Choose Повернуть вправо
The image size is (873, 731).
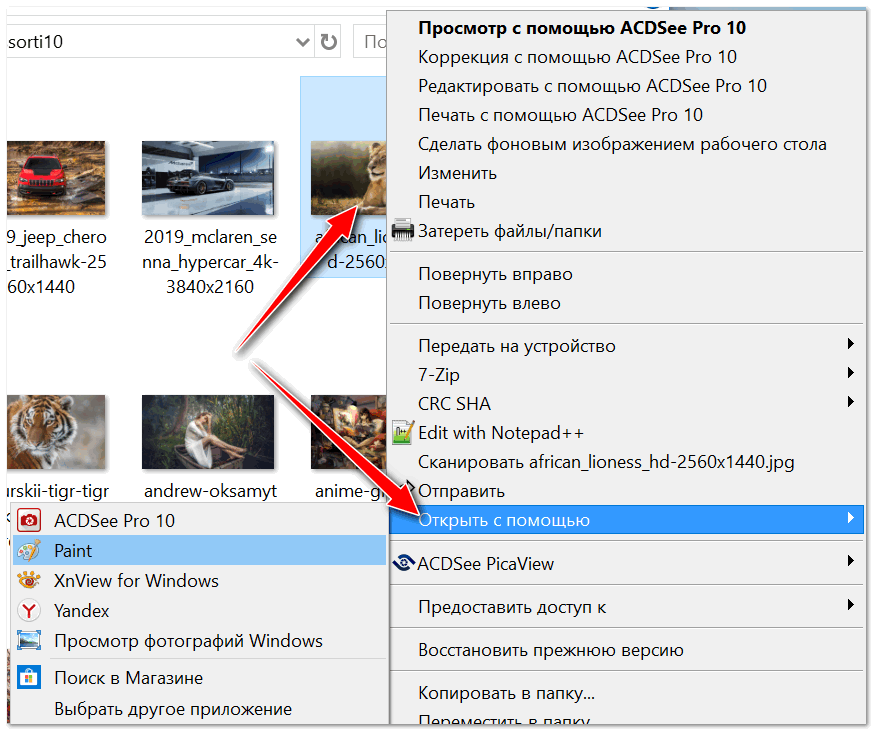tap(496, 274)
